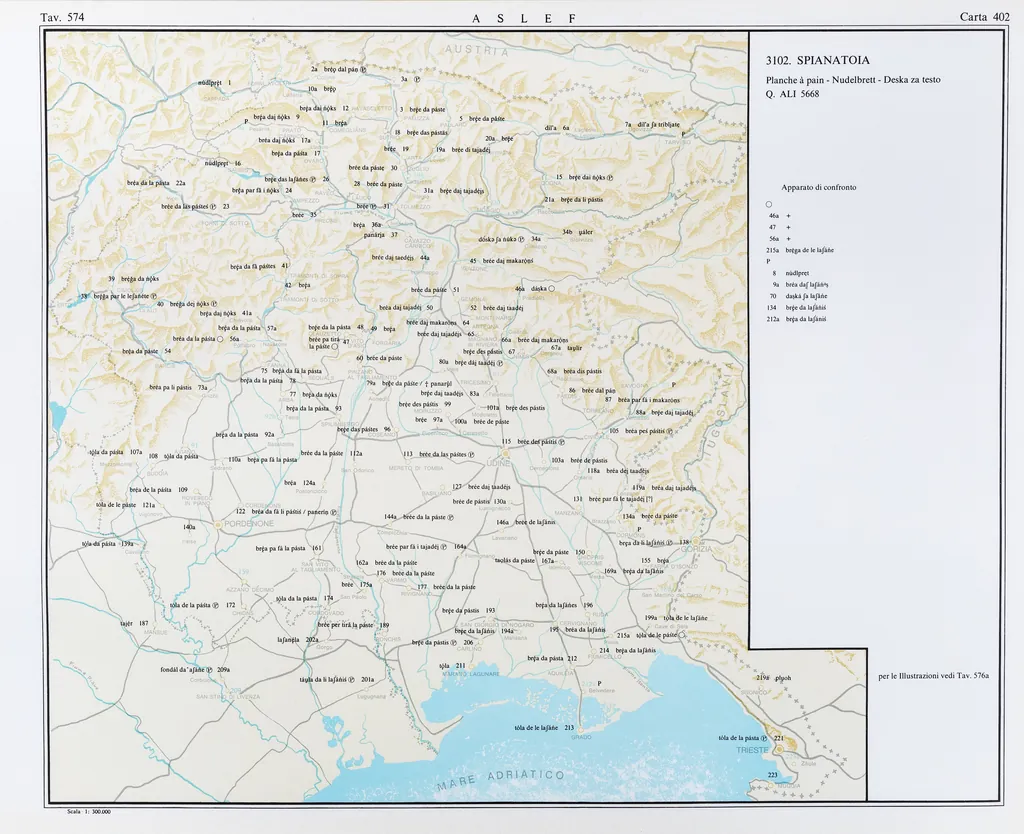Click the Udine city marker

pyautogui.click(x=506, y=454)
